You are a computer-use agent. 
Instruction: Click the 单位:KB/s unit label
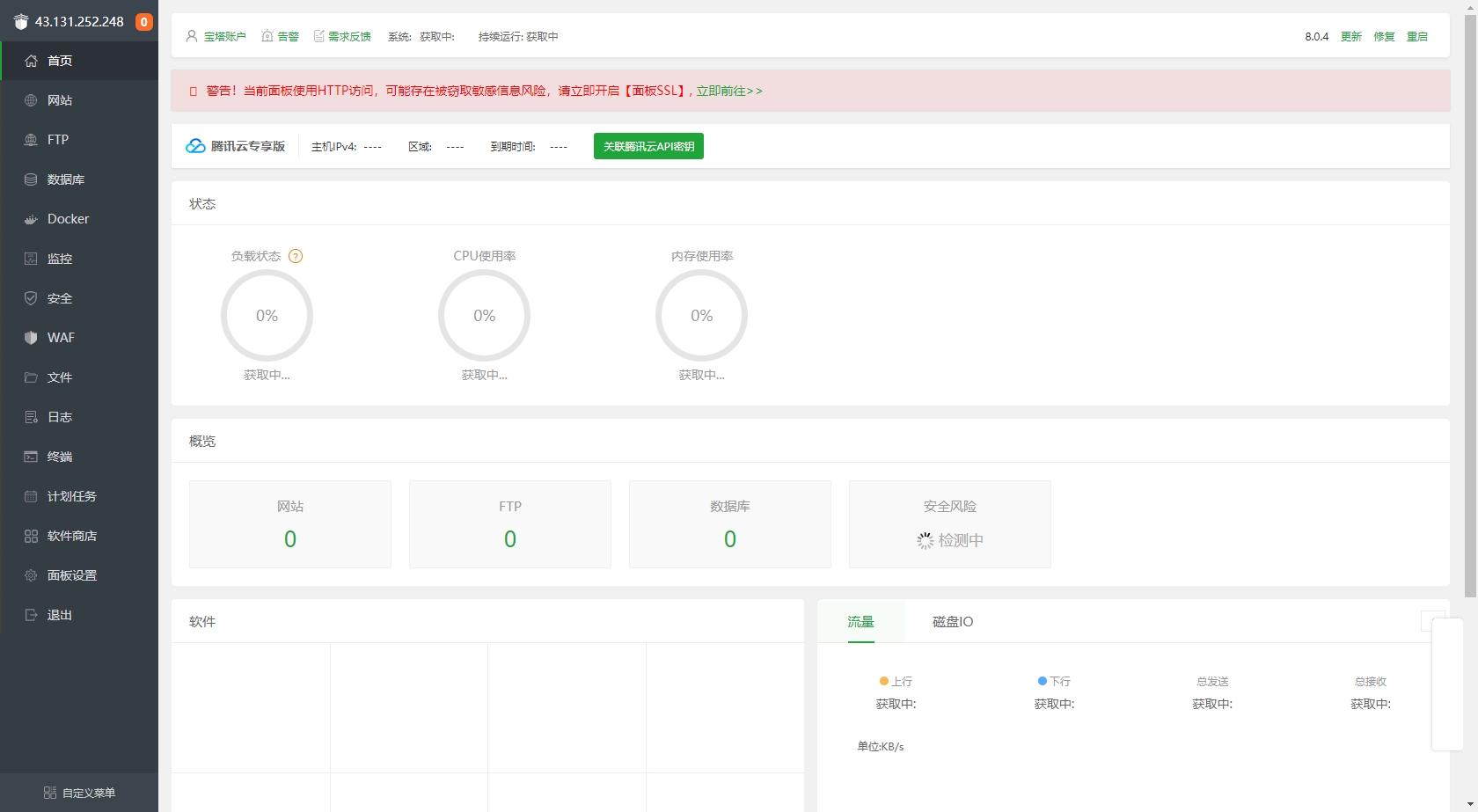(x=881, y=747)
